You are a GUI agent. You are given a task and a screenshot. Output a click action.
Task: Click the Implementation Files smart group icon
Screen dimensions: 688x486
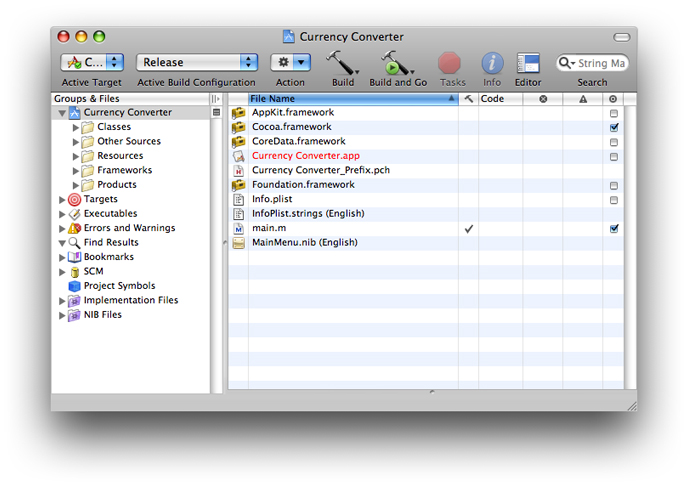click(x=75, y=301)
